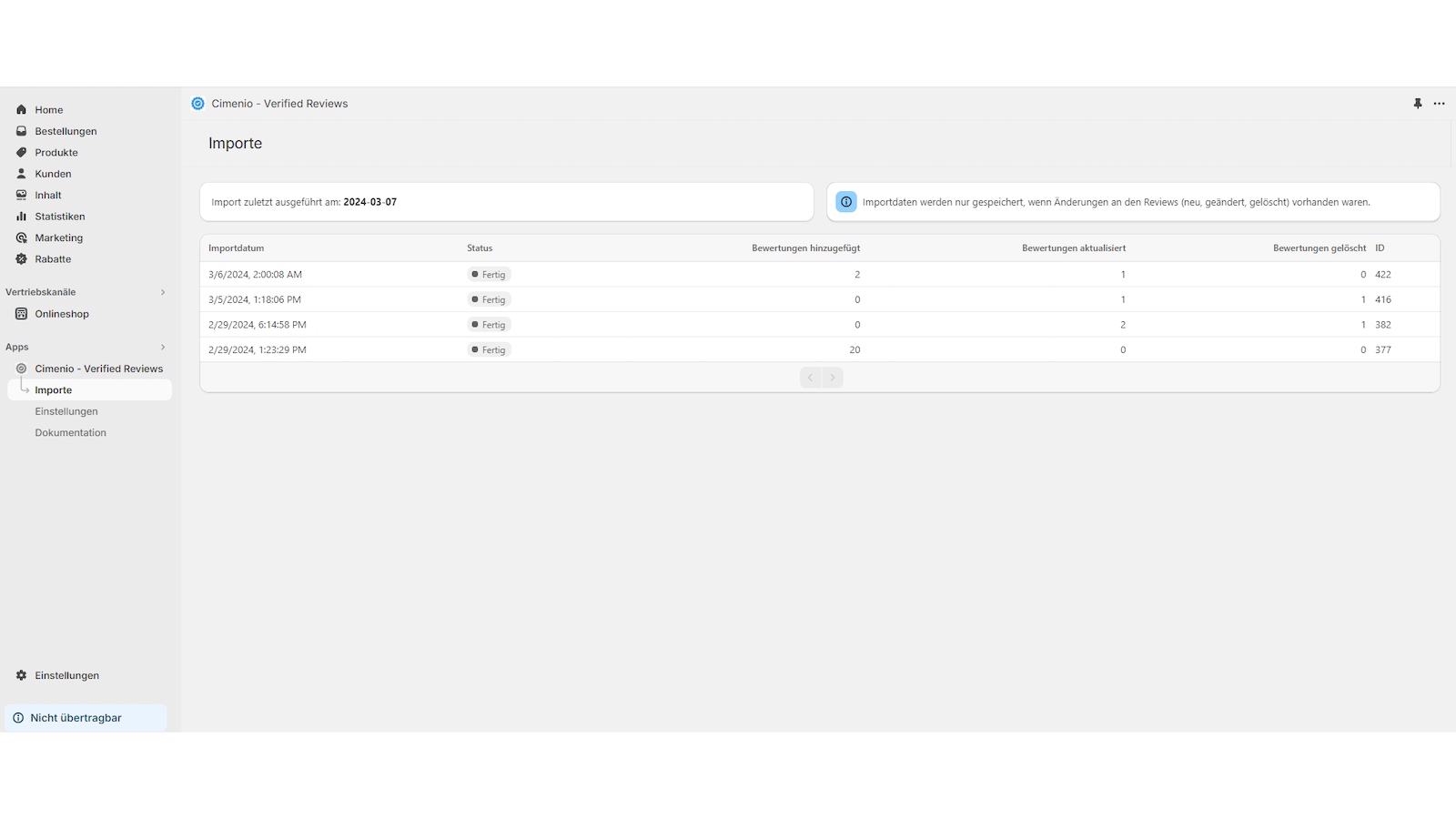
Task: Click import ID 377 cell
Action: click(x=1383, y=349)
